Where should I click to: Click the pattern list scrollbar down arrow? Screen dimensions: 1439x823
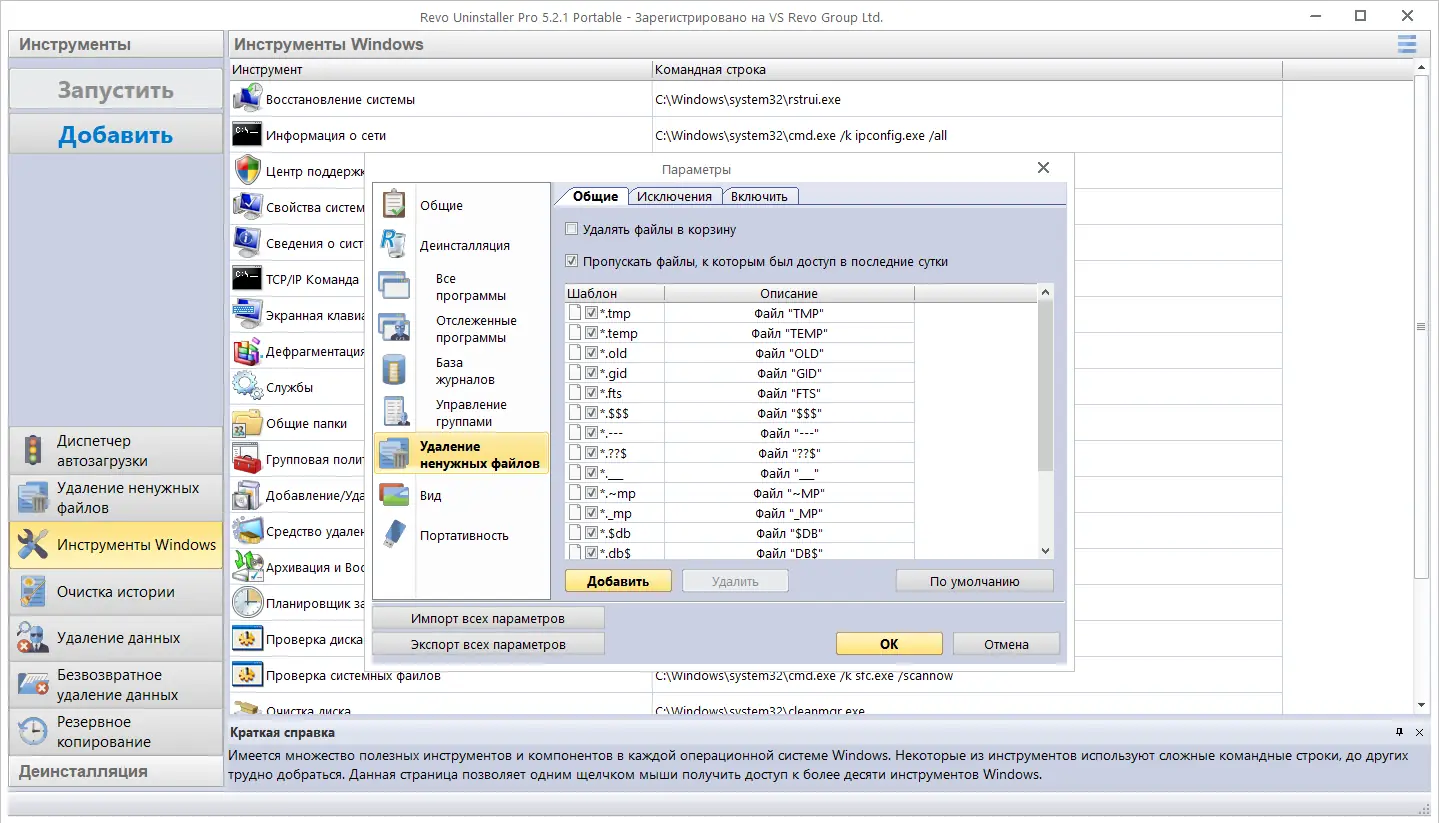(1045, 549)
